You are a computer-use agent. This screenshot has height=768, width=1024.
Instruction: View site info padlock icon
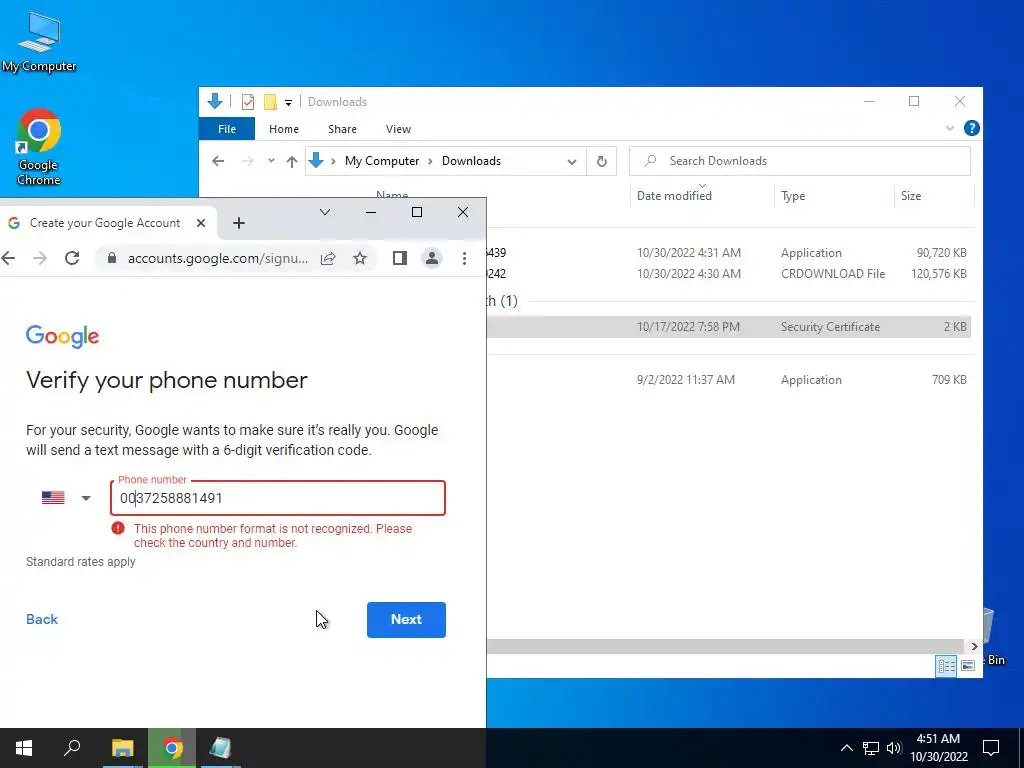(x=112, y=259)
